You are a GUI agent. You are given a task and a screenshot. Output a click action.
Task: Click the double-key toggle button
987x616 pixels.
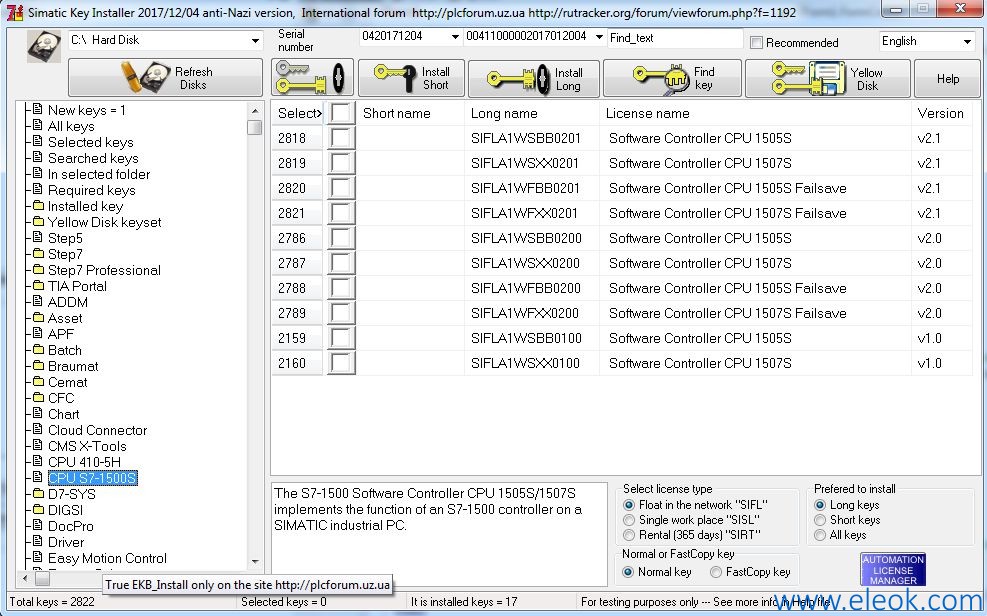pos(312,78)
